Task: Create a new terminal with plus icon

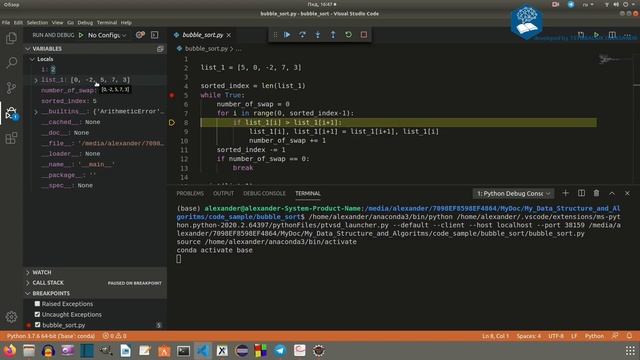Action: pos(565,193)
